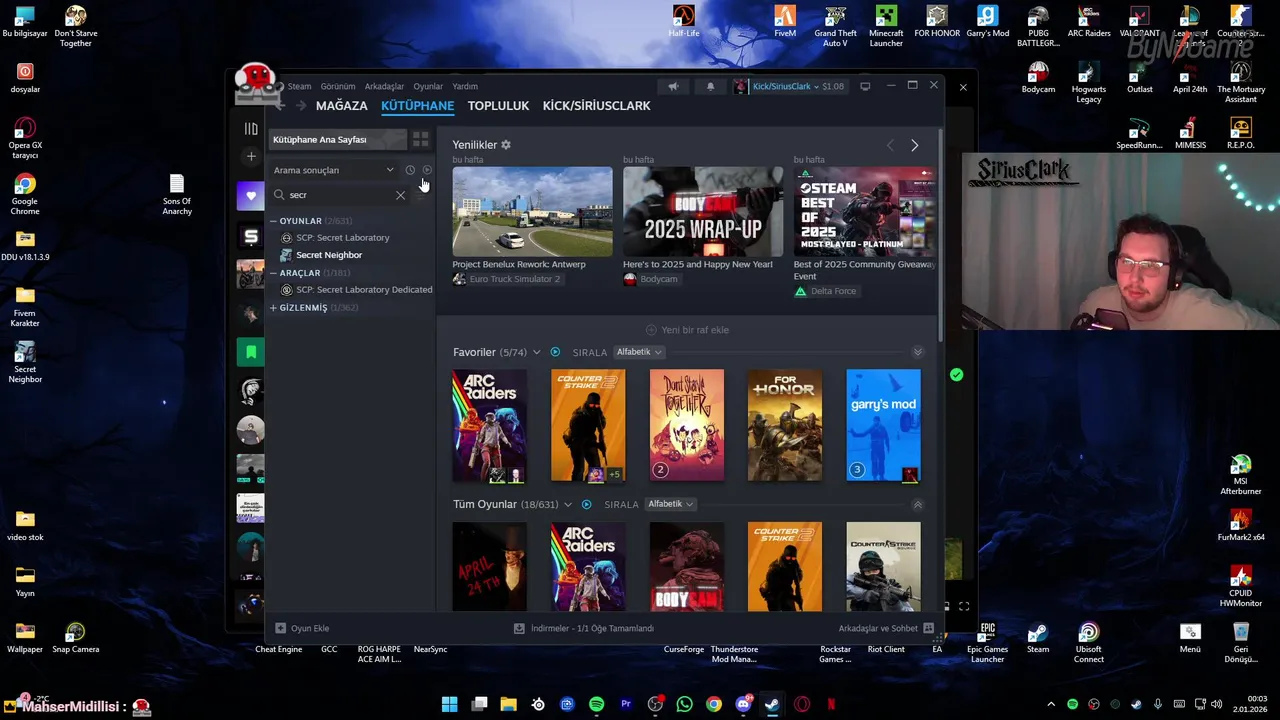Toggle ready-to-play filter in library sidebar
1280x720 pixels.
tap(427, 170)
